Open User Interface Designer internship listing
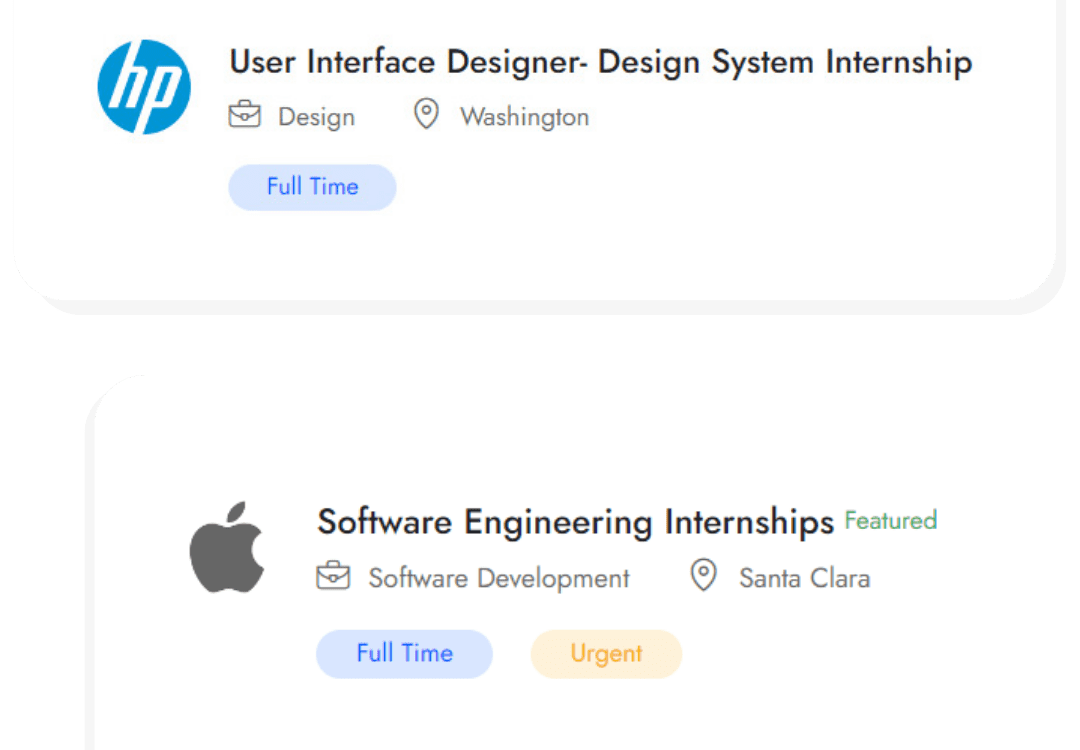This screenshot has height=750, width=1080. (x=601, y=62)
